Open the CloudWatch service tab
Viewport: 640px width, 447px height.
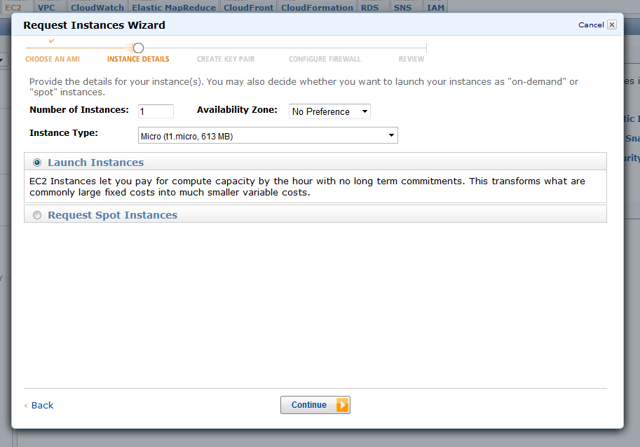pos(97,7)
